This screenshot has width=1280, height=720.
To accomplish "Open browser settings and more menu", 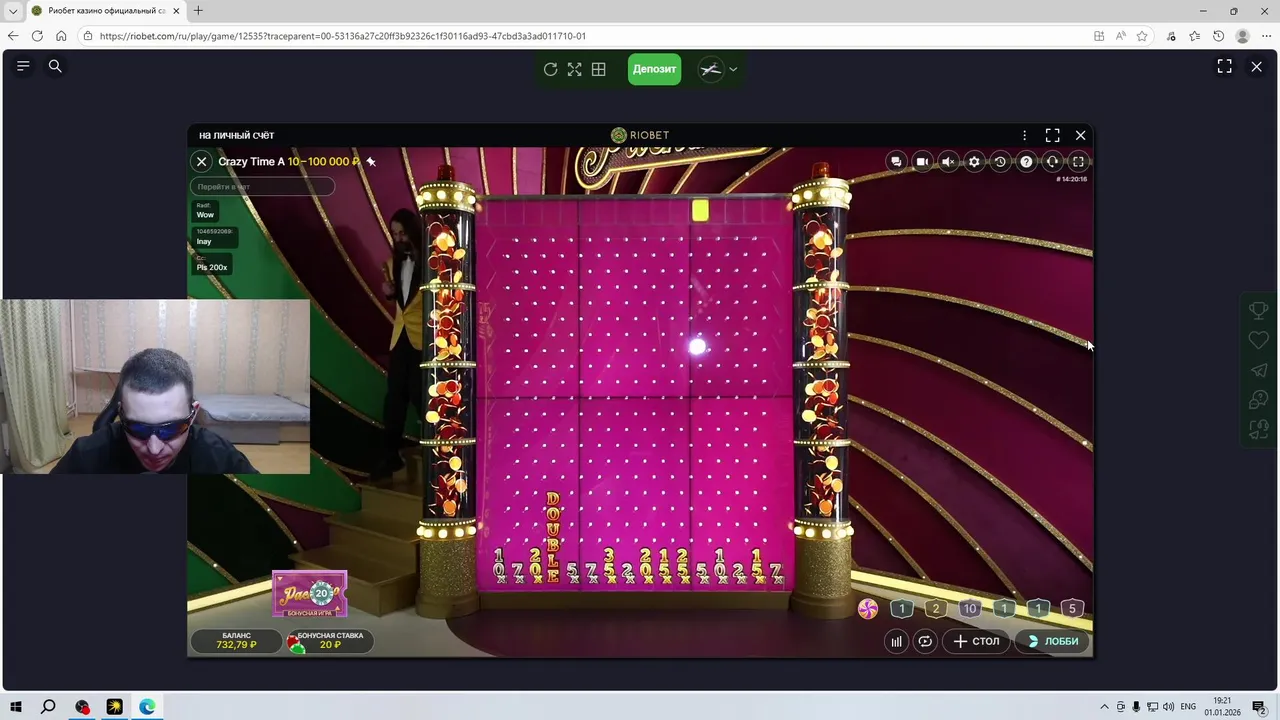I will coord(1267,36).
